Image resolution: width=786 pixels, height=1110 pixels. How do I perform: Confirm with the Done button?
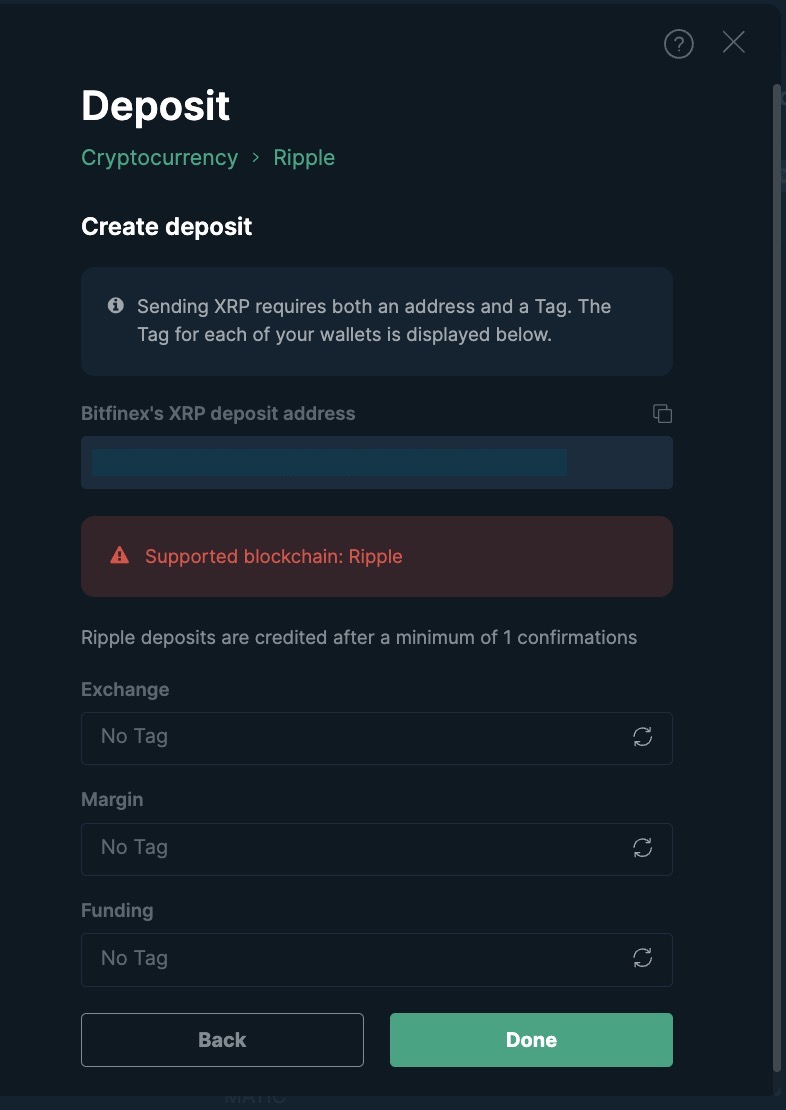pos(531,1040)
